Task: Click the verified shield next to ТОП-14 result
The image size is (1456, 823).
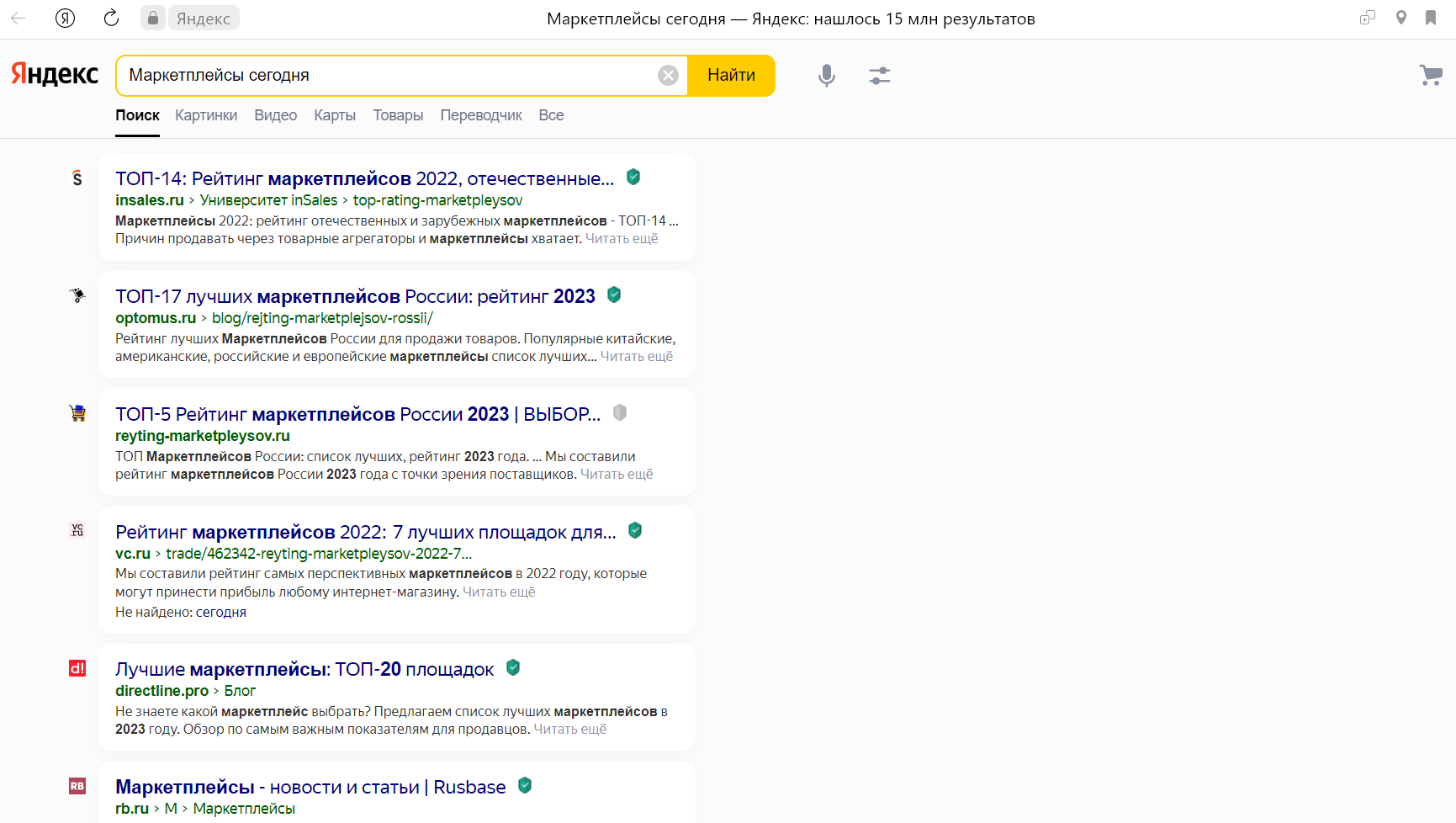Action: tap(633, 177)
